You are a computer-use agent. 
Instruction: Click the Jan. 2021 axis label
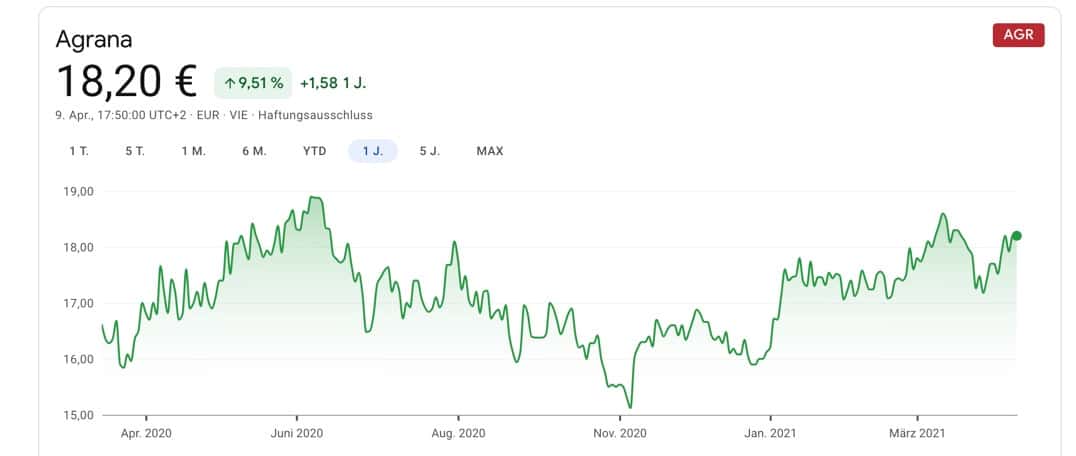(x=771, y=433)
